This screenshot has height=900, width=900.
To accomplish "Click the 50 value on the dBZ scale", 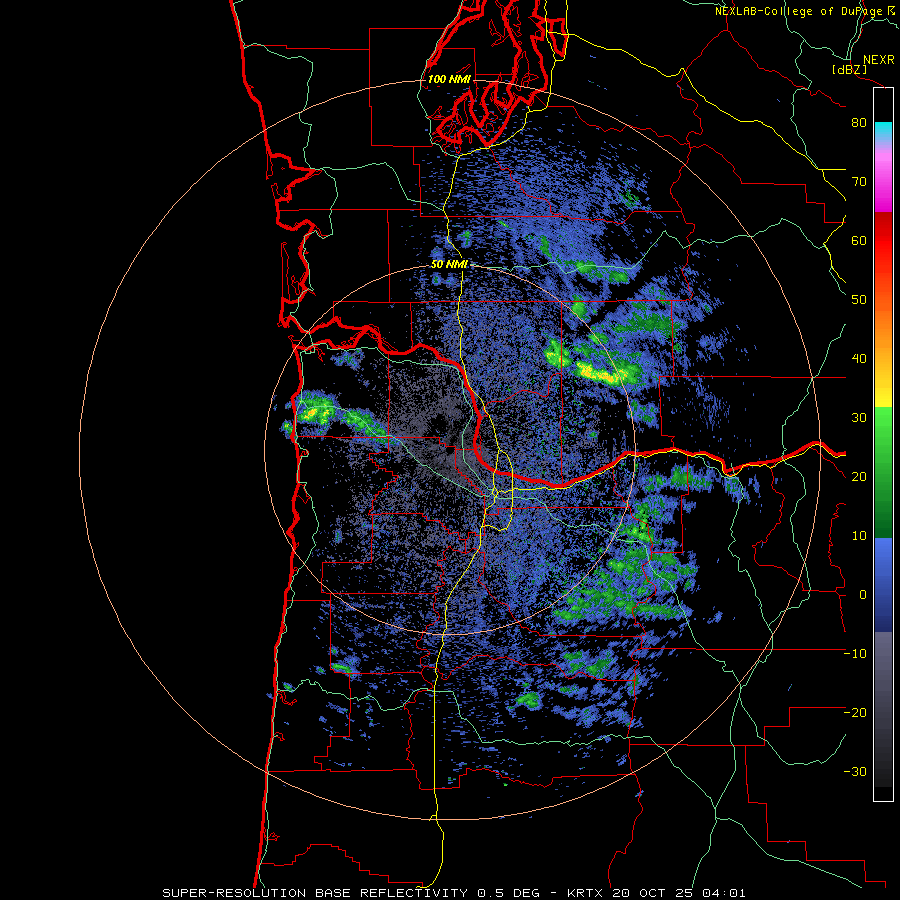I will 859,300.
